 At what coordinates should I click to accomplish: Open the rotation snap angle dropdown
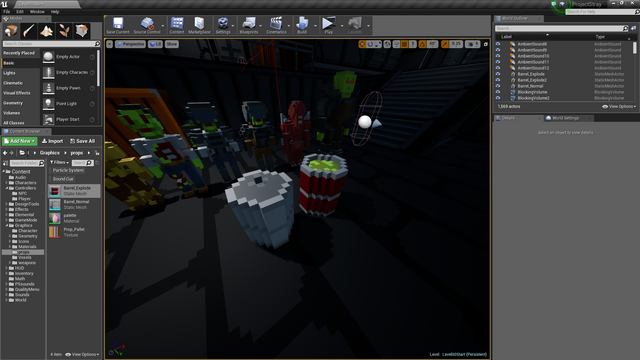click(432, 44)
